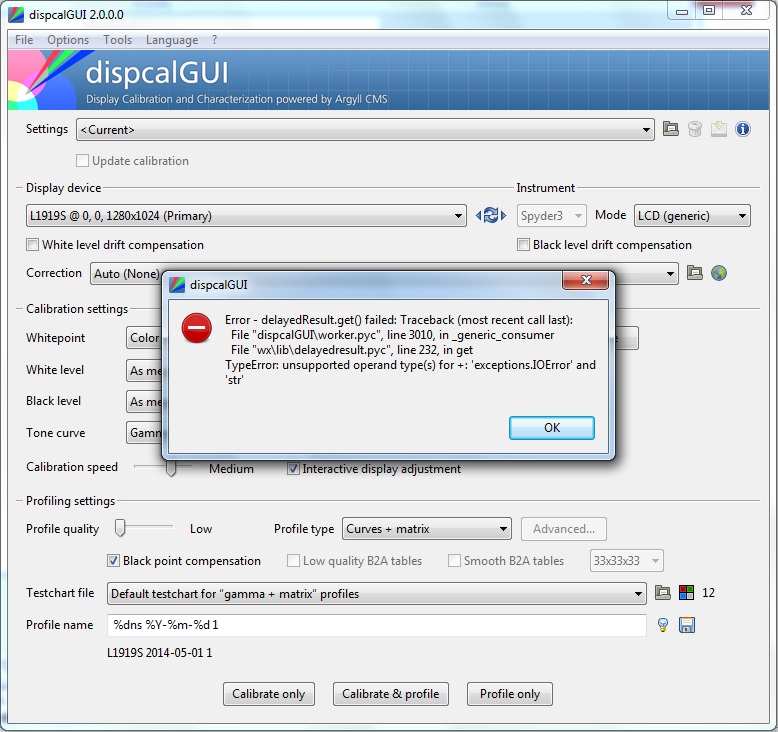Click the TypeError message text in dialog
Viewport: 778px width, 732px height.
tap(410, 372)
